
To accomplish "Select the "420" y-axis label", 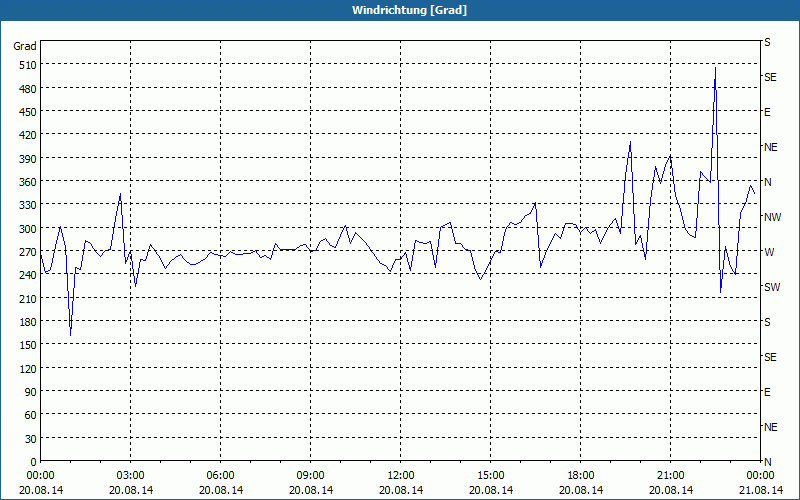I will 28,136.
